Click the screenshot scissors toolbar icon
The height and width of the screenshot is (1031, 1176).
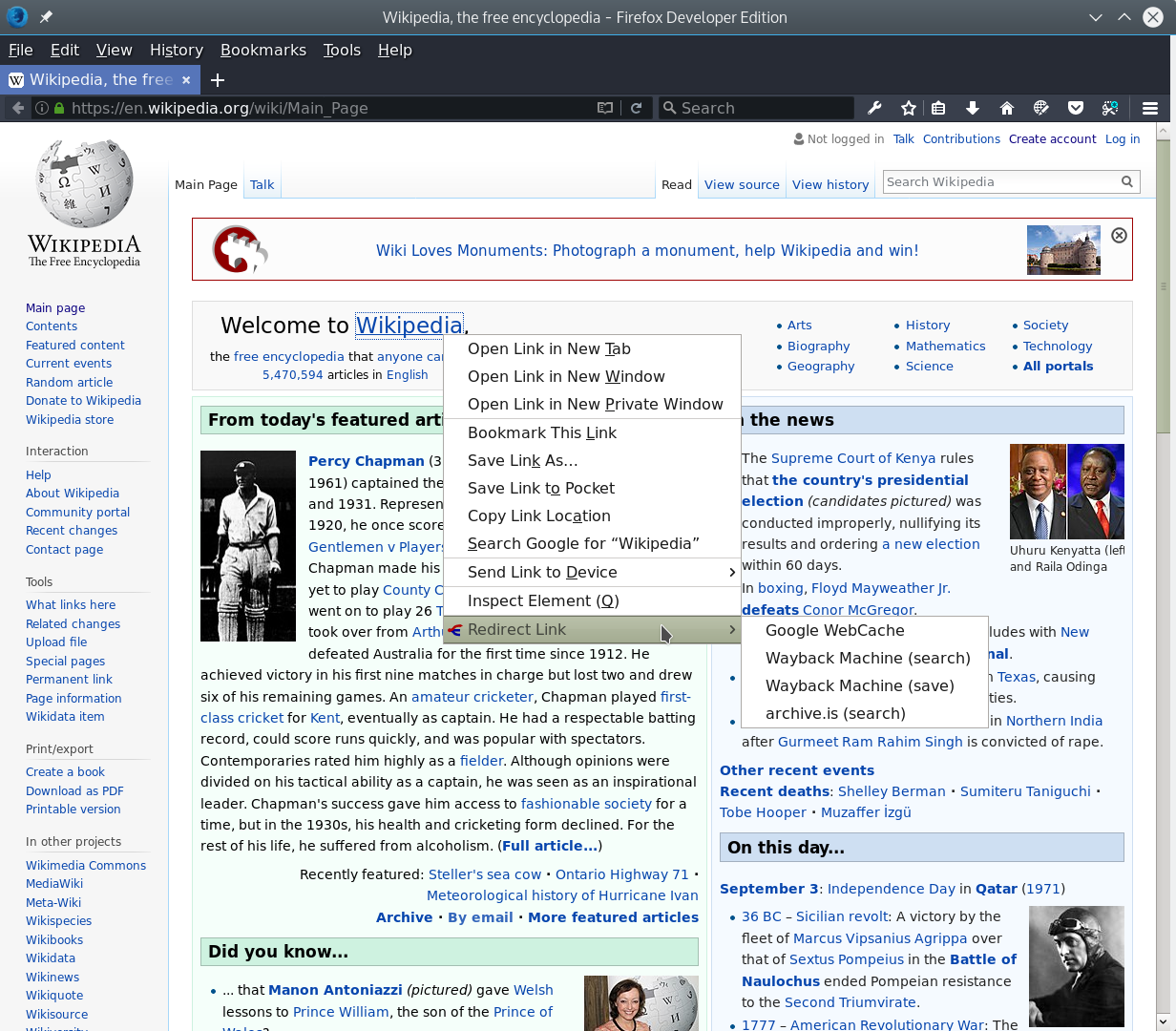pyautogui.click(x=1110, y=108)
